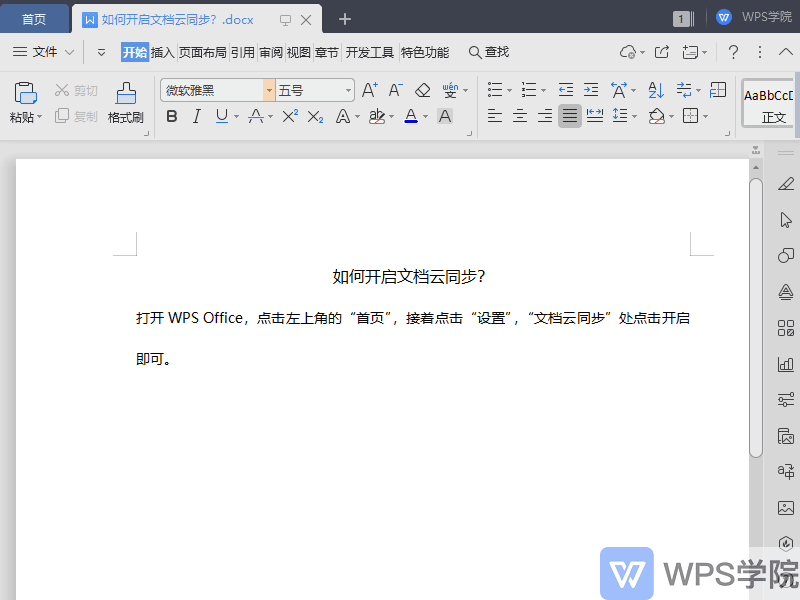Switch to the 审阅 tab

click(271, 52)
